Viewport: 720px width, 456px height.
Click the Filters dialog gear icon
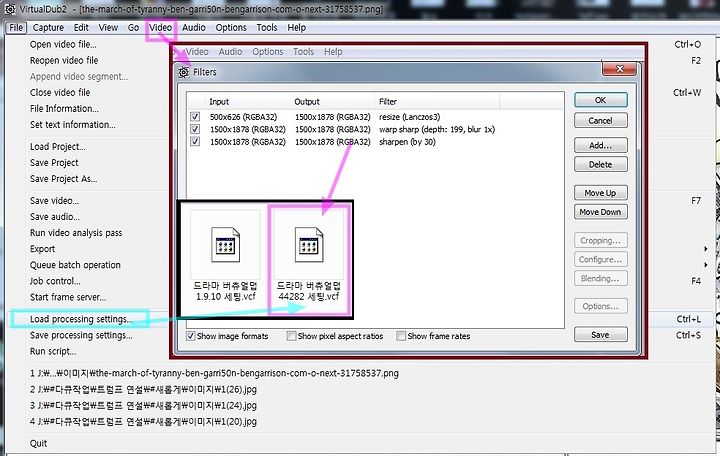184,72
